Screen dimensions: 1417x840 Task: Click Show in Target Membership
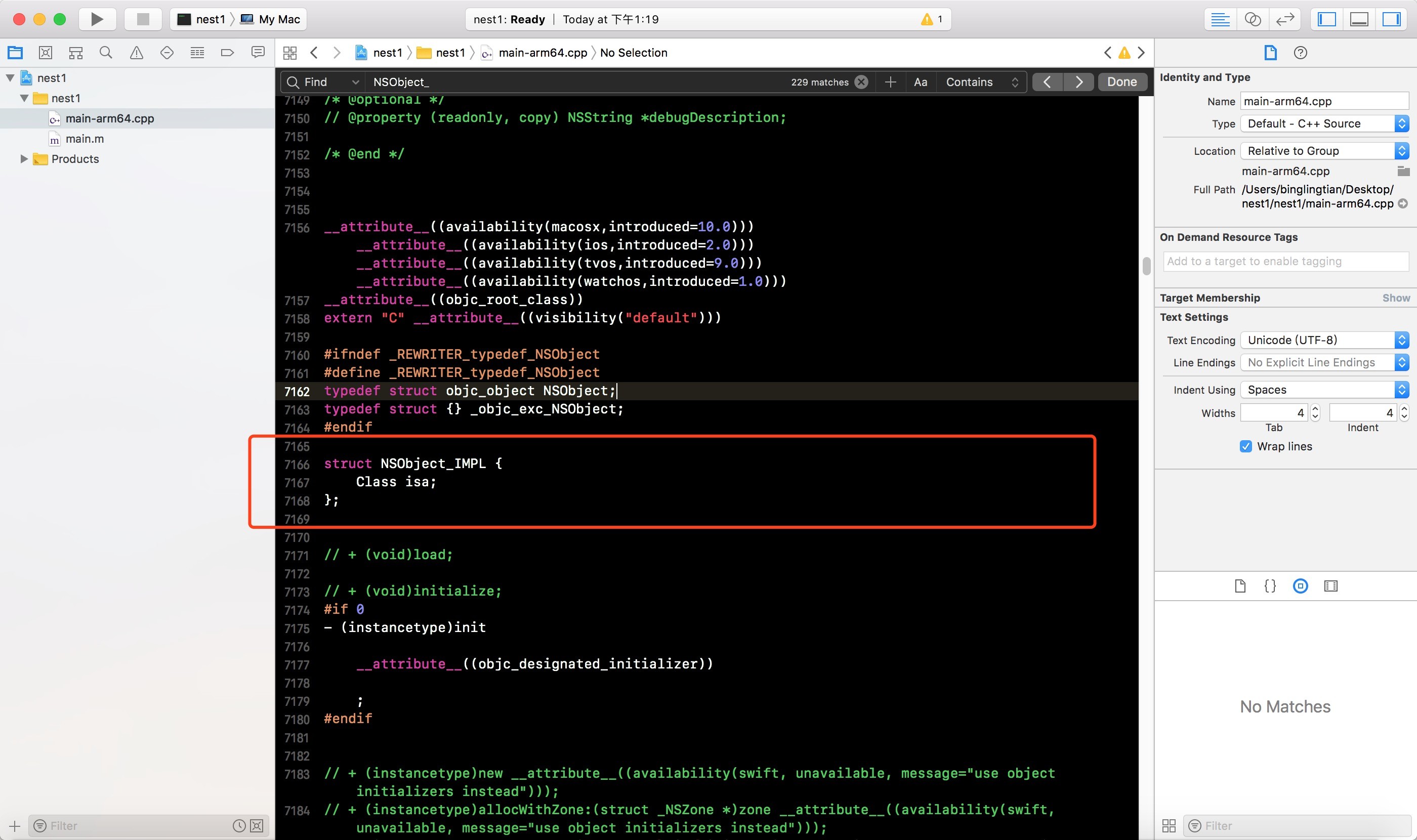[x=1395, y=298]
